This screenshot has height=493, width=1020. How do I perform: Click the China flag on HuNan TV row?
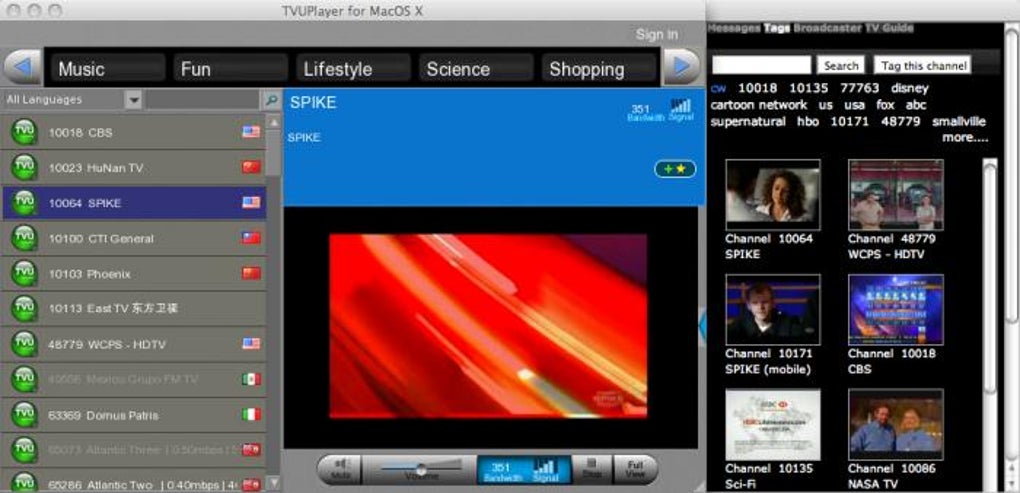(251, 167)
